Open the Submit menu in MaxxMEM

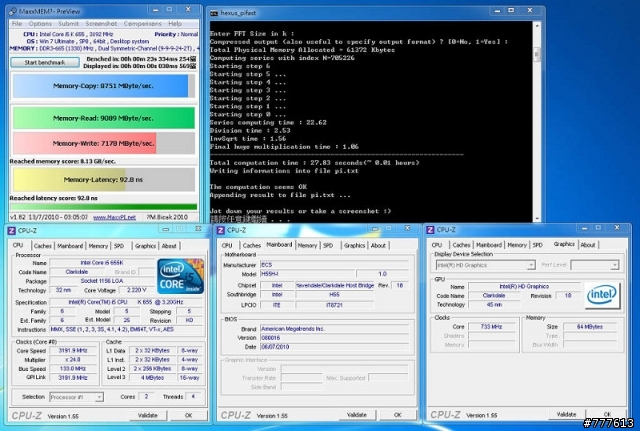[x=68, y=24]
